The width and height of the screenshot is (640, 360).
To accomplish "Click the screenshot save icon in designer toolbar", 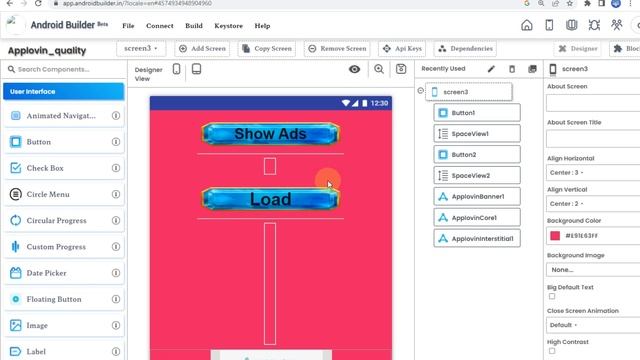I will [401, 69].
